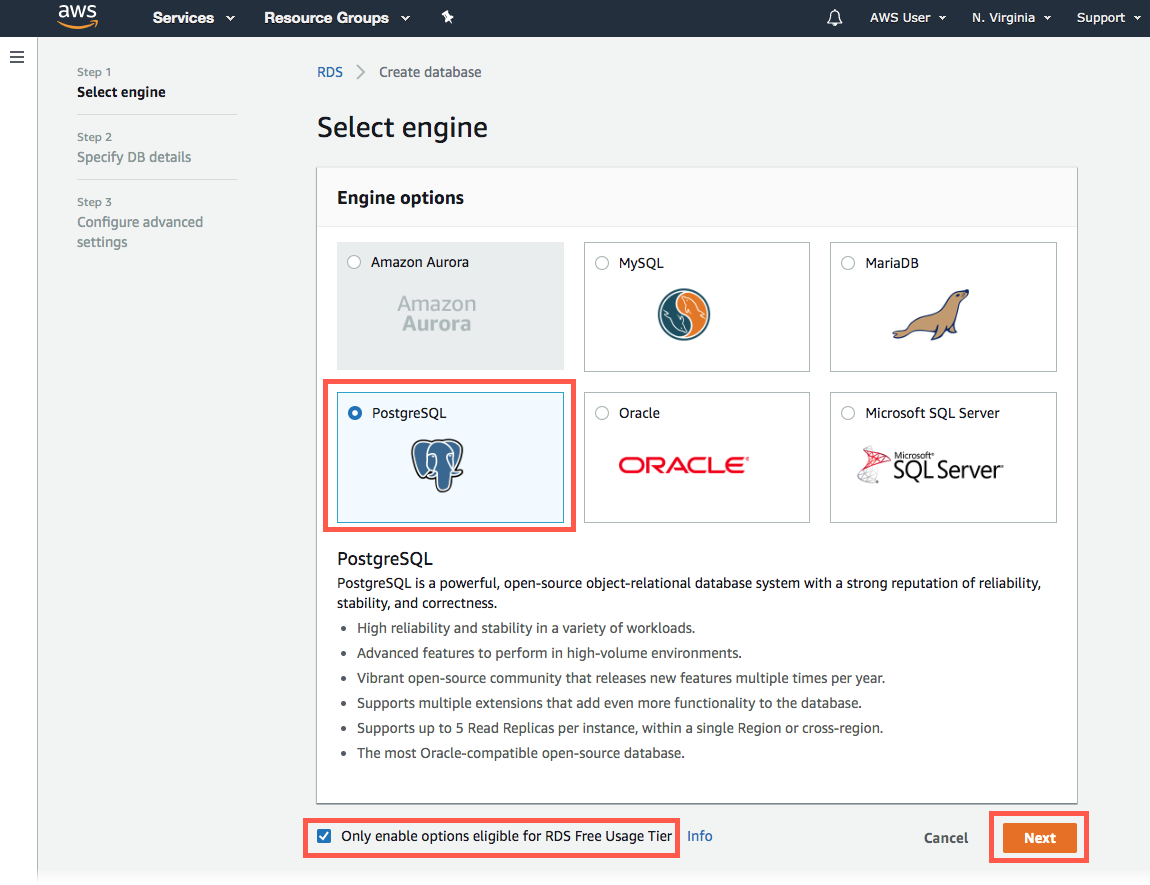This screenshot has height=885, width=1150.
Task: Click the MySQL dolphin logo
Action: pyautogui.click(x=684, y=314)
